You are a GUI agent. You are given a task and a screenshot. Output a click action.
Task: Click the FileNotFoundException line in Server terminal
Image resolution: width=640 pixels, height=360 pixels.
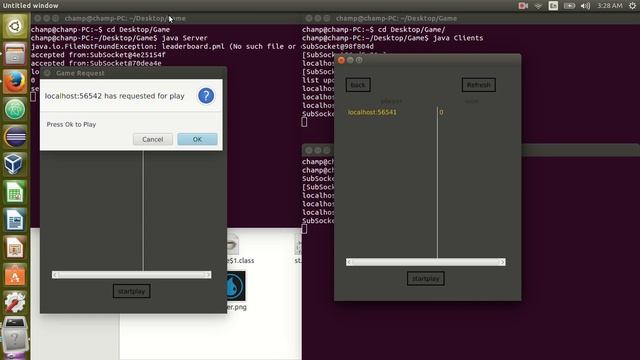pyautogui.click(x=164, y=47)
